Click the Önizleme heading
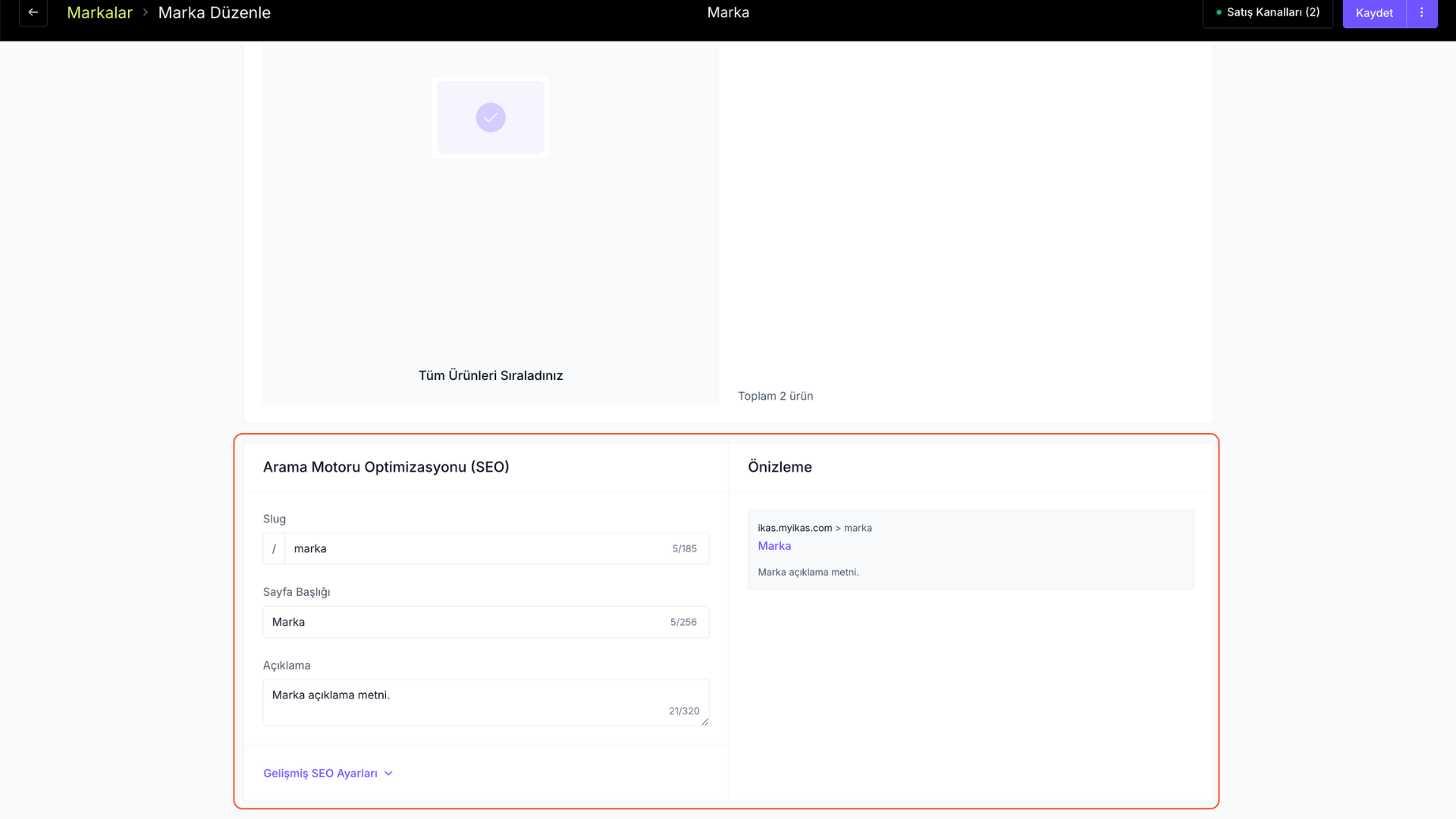Viewport: 1456px width, 819px height. tap(780, 467)
